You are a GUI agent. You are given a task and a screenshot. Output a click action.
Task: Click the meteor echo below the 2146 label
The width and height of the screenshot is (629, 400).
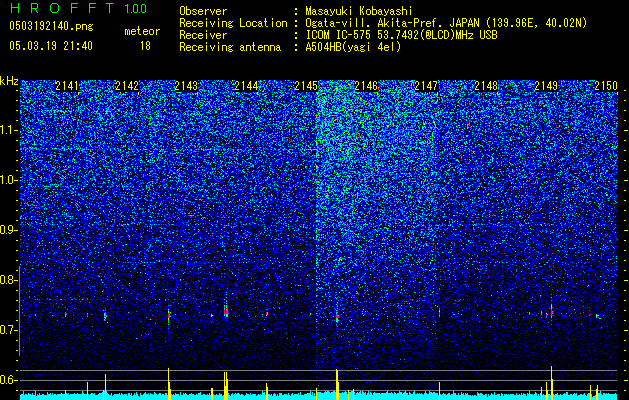337,317
